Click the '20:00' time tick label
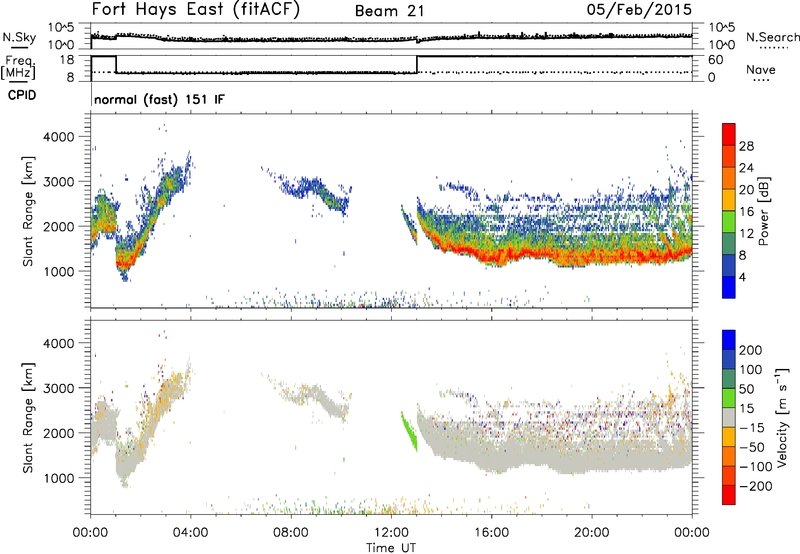Screen dimensions: 800x554 (x=591, y=533)
